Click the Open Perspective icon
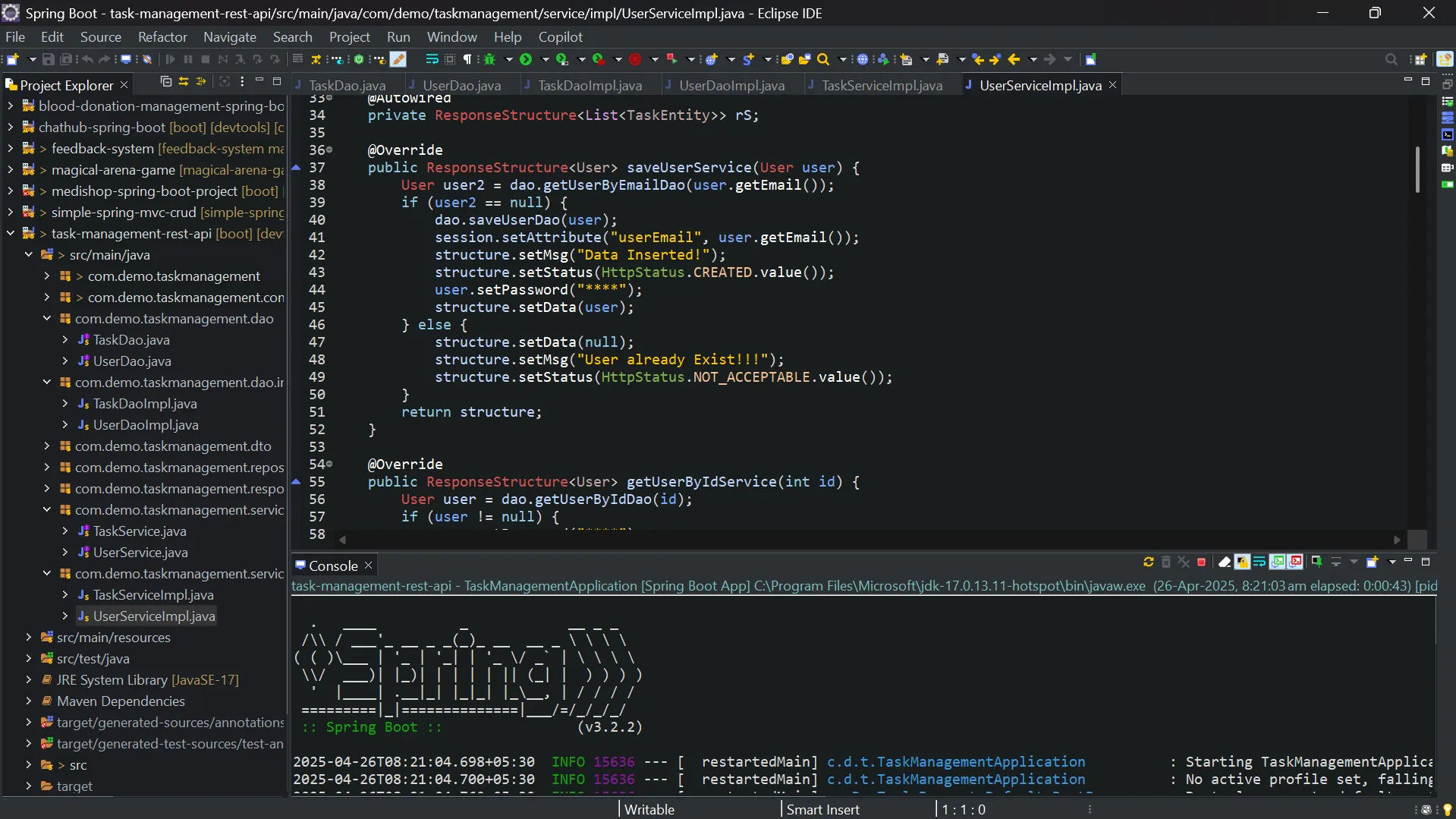 tap(1420, 59)
